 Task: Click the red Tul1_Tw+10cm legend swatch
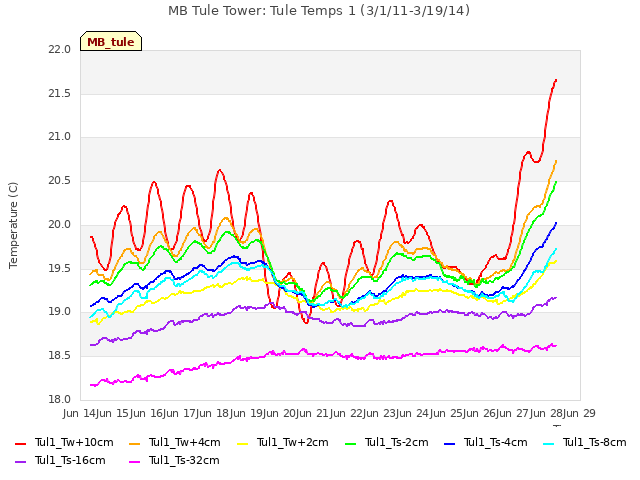(x=20, y=443)
